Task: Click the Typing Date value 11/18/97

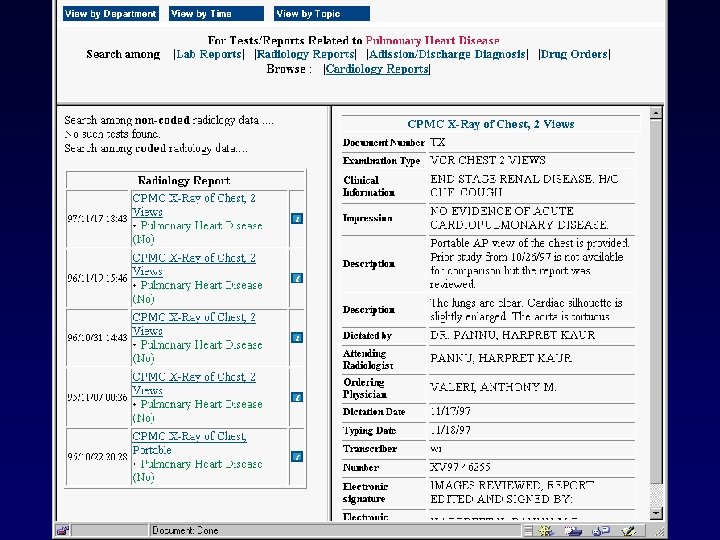Action: point(450,430)
